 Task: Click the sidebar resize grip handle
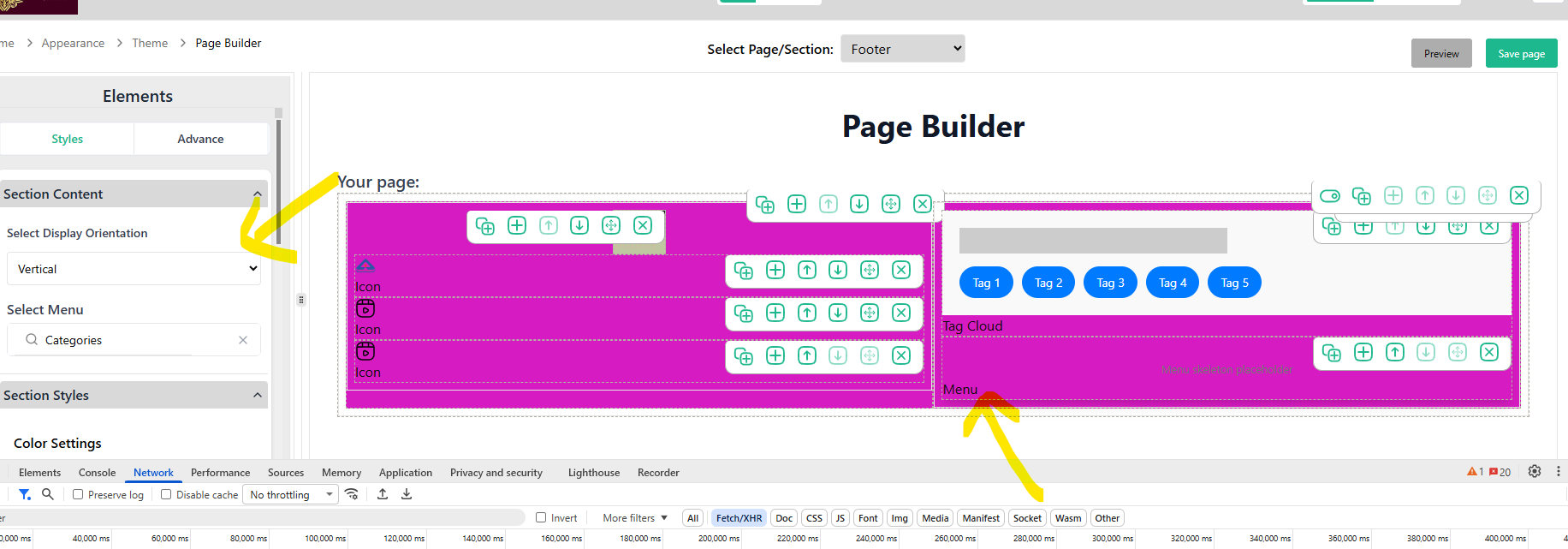tap(301, 300)
